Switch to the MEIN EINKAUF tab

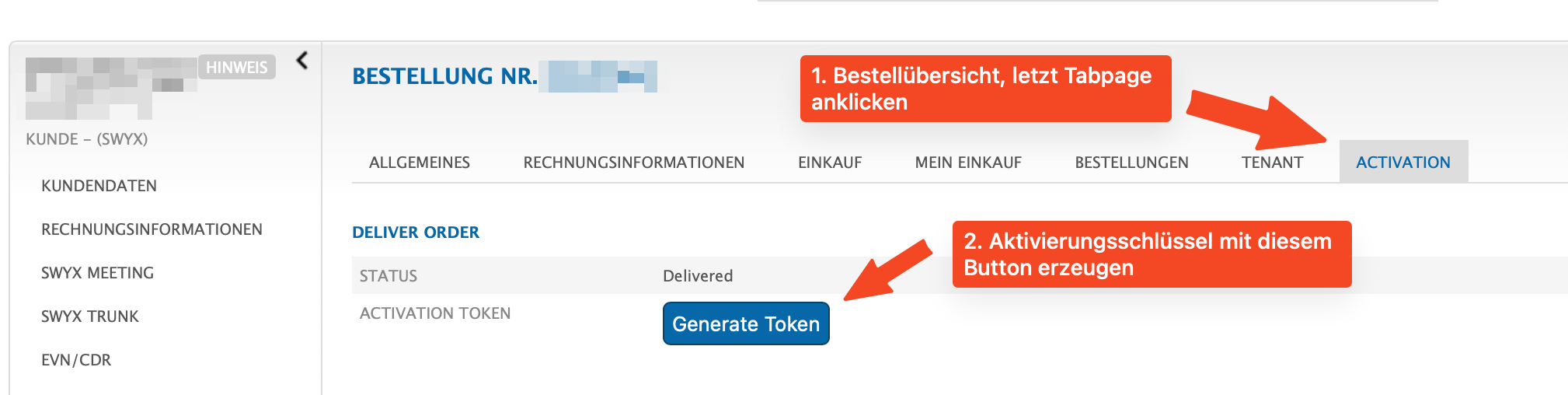[x=968, y=163]
